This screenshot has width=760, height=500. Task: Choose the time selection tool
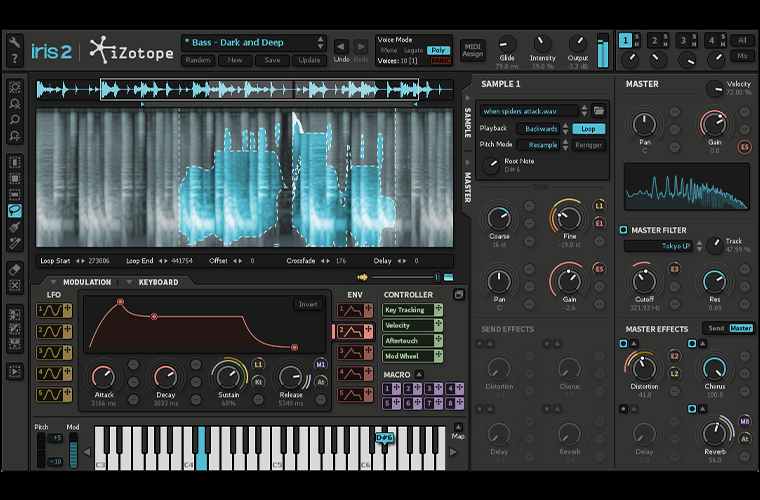tap(15, 162)
